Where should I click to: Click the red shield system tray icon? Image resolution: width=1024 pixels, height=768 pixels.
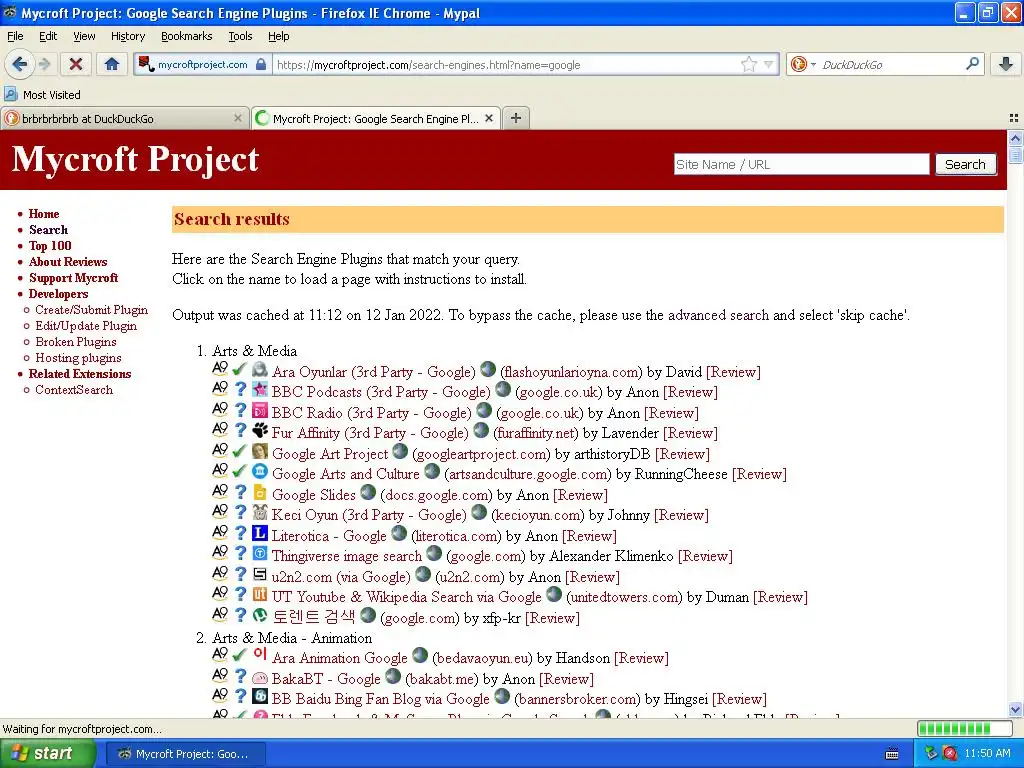pos(950,753)
